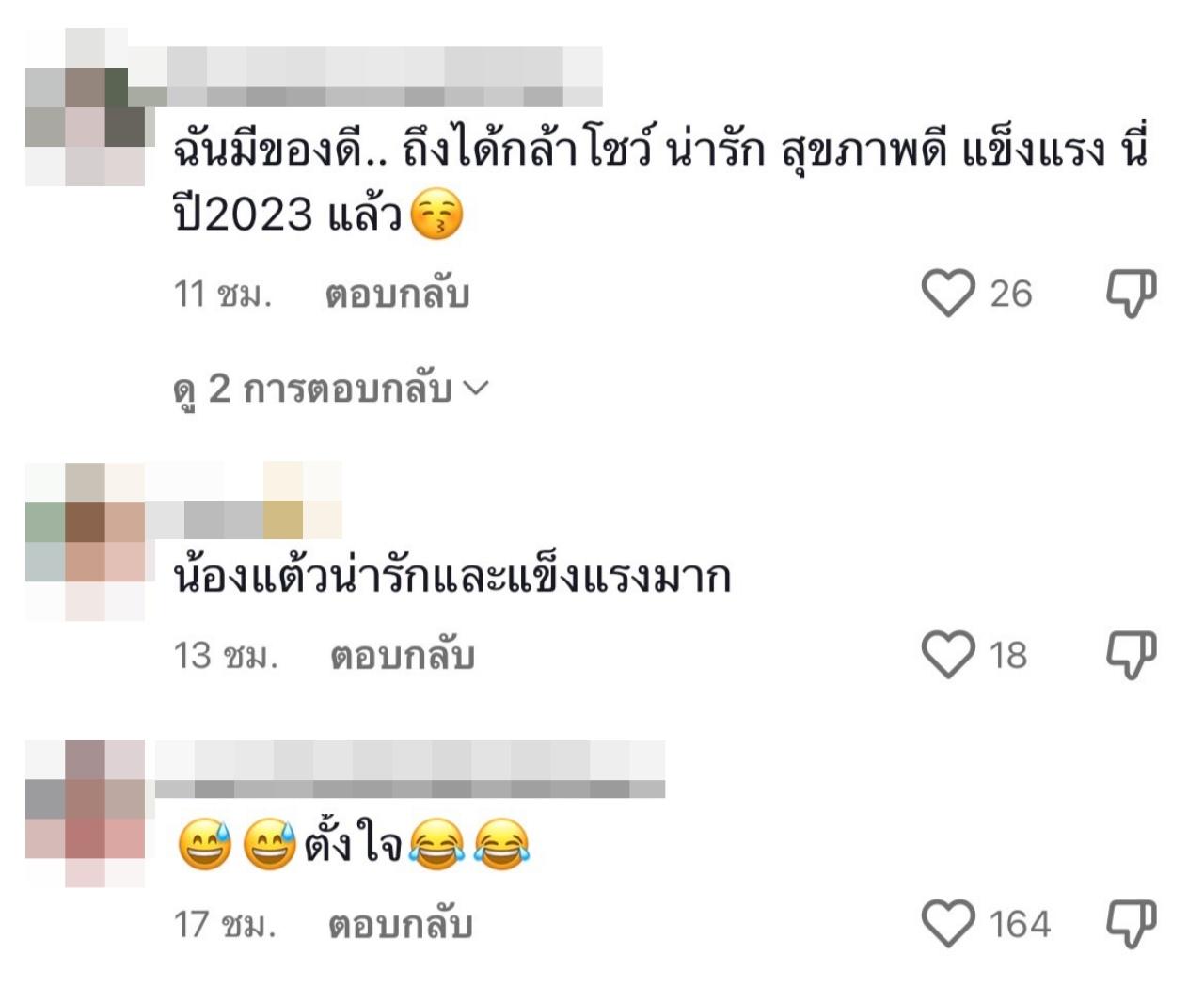Open third commenter's blurred username
Image resolution: width=1204 pixels, height=987 pixels.
tap(409, 770)
